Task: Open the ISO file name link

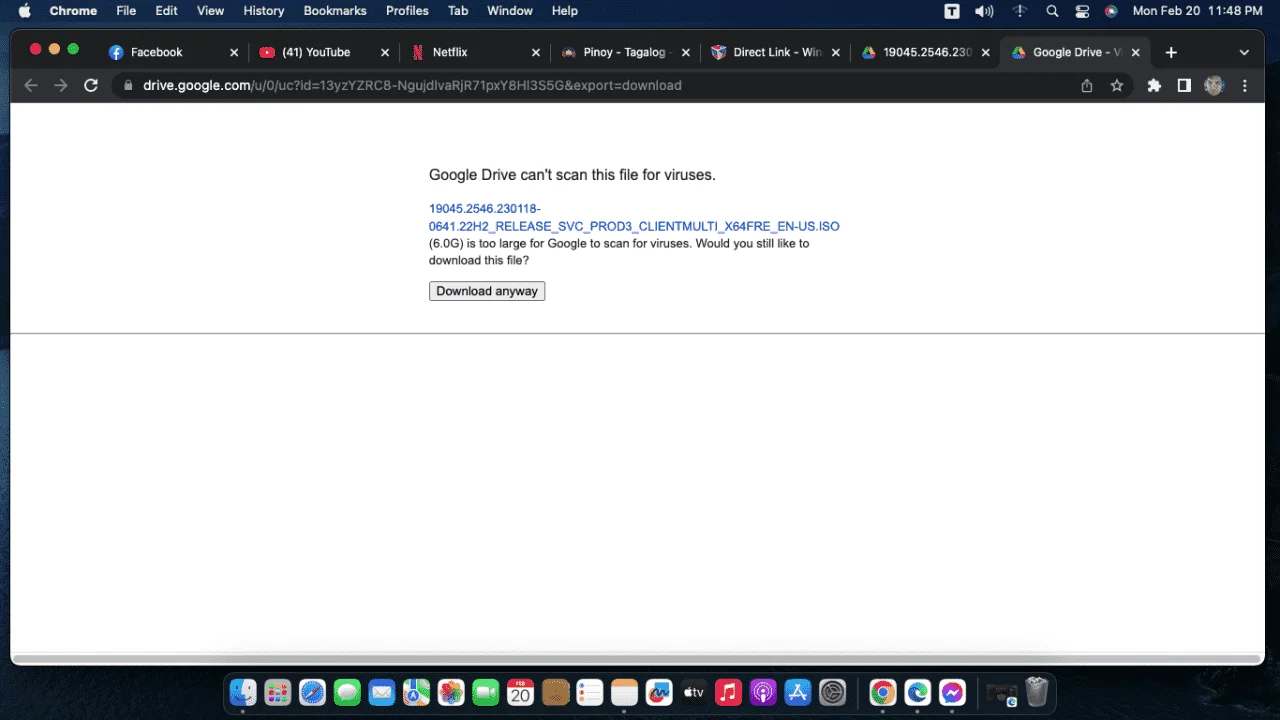Action: click(634, 218)
